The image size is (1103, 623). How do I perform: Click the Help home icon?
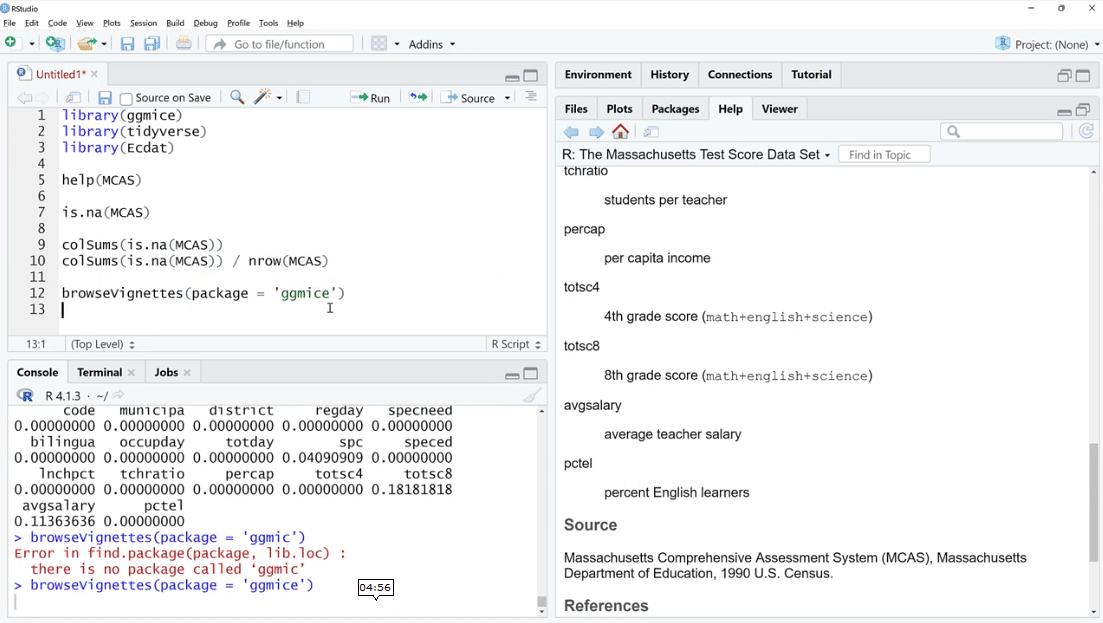(620, 131)
